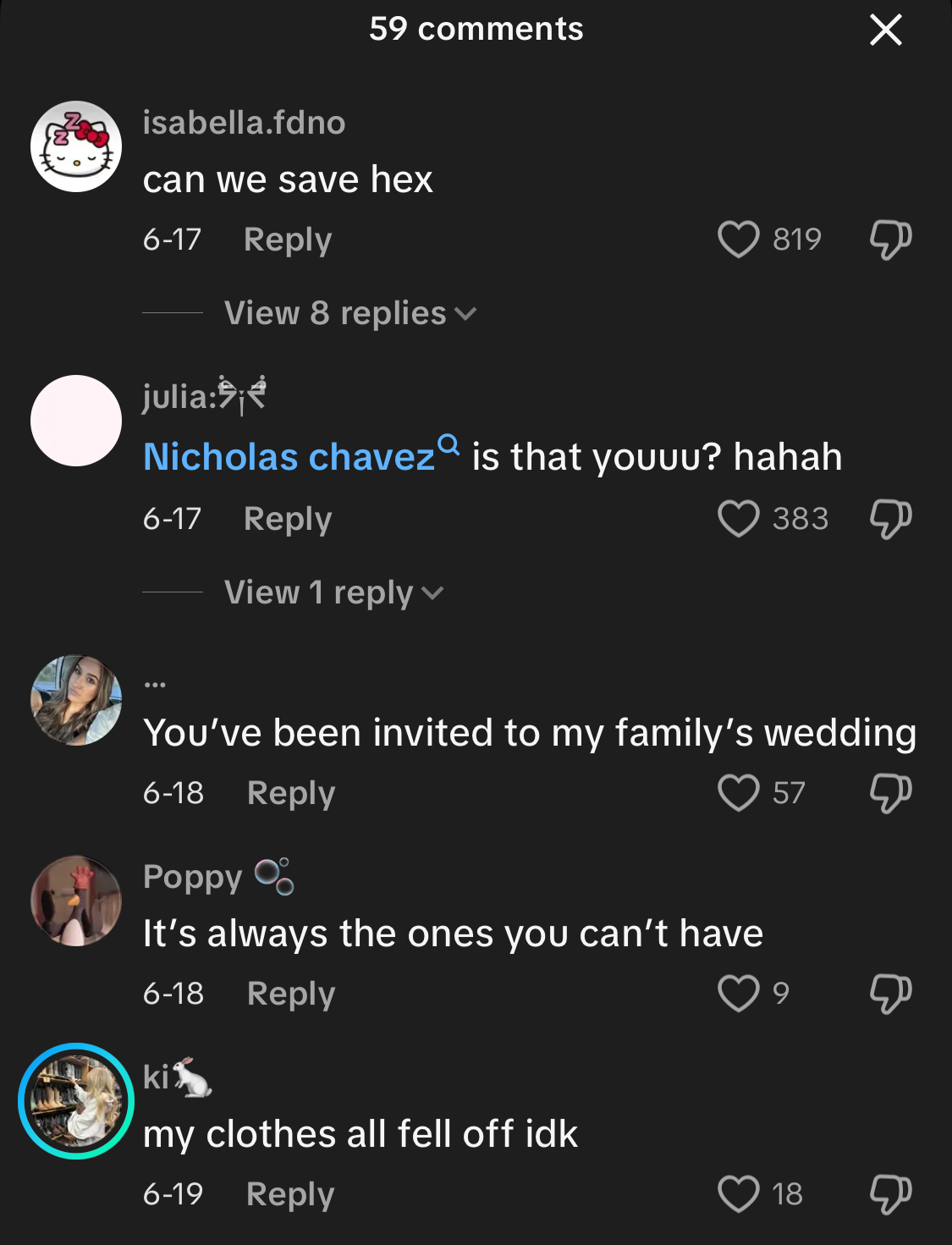
Task: Dislike Poppy's comment
Action: coord(890,994)
